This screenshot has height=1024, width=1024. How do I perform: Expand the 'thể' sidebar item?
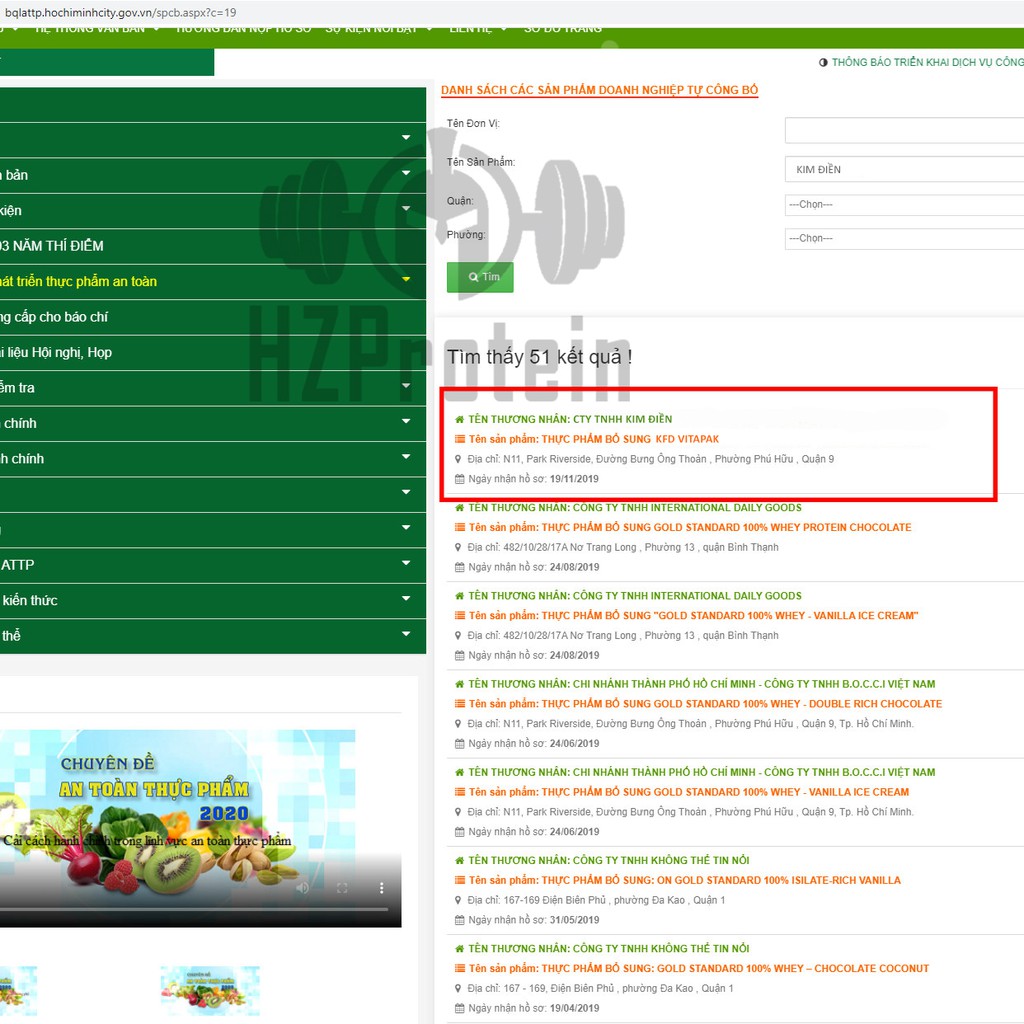[406, 633]
